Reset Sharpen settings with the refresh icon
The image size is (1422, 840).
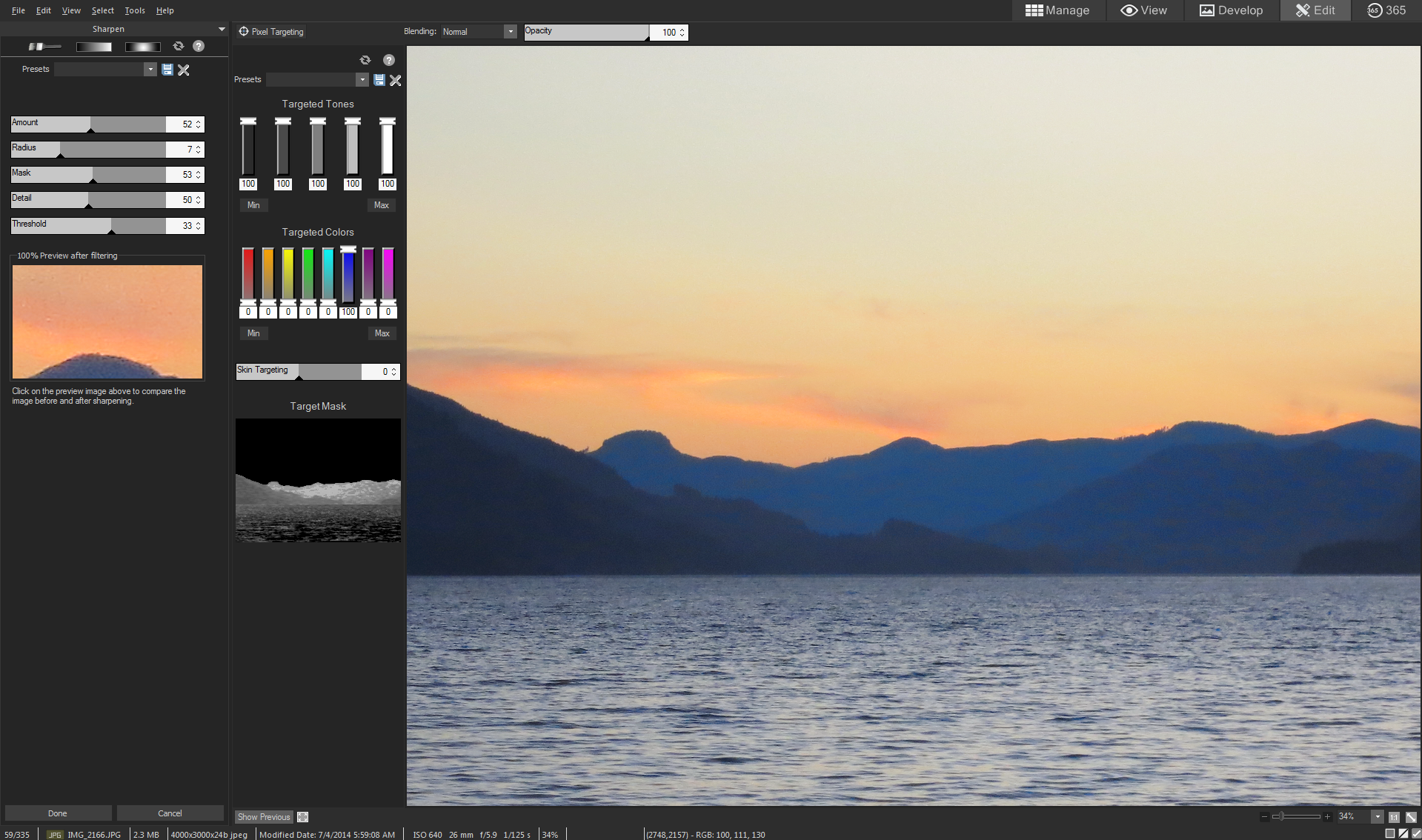pos(179,47)
